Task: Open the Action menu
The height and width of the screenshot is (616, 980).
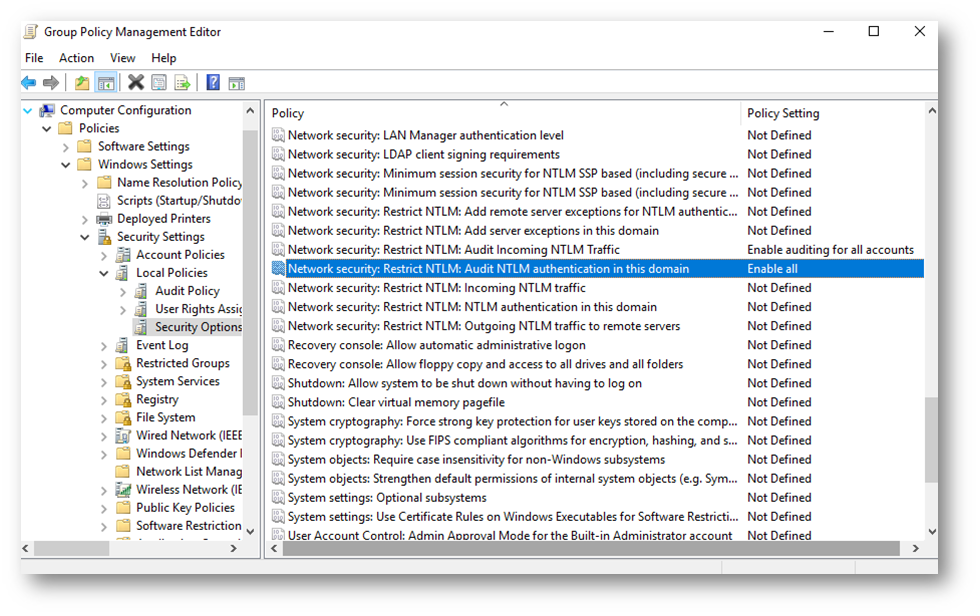Action: pyautogui.click(x=76, y=58)
